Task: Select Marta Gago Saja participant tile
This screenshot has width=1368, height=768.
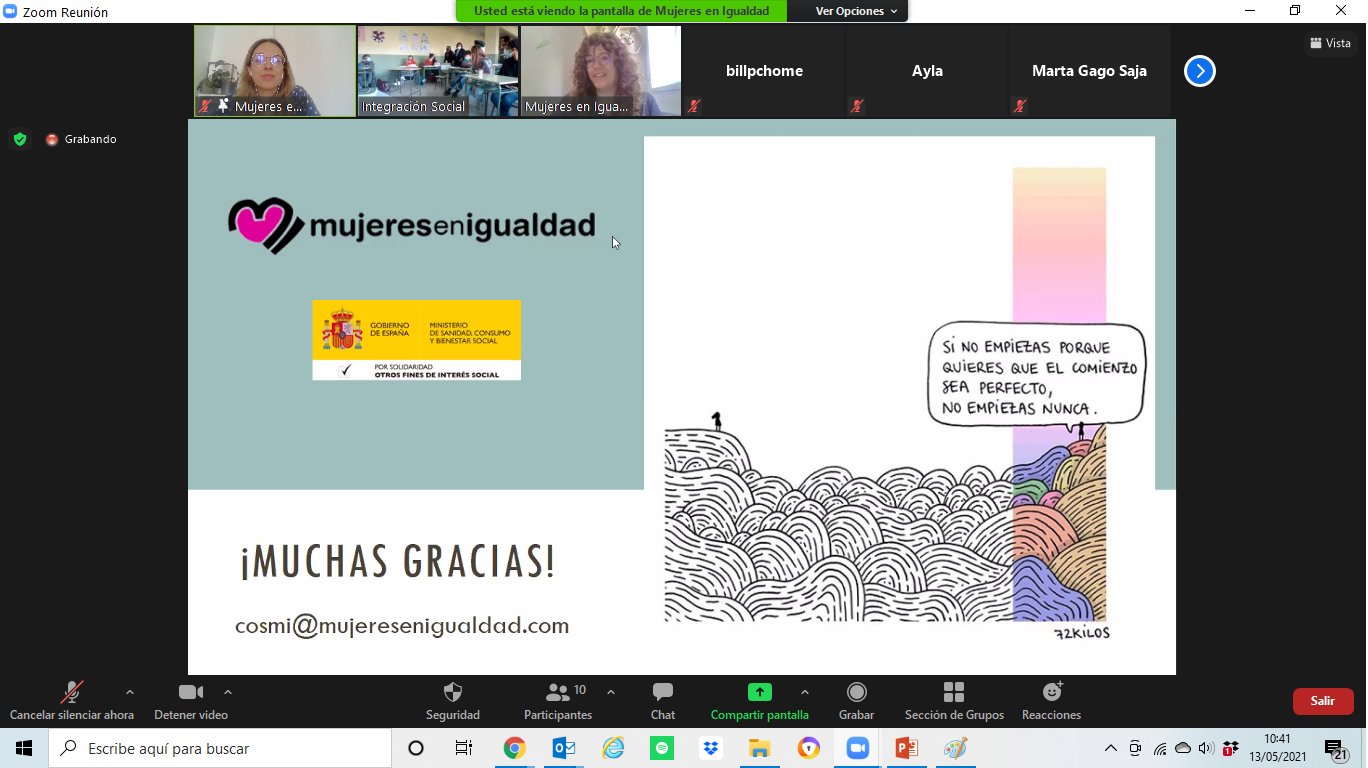Action: (1089, 71)
